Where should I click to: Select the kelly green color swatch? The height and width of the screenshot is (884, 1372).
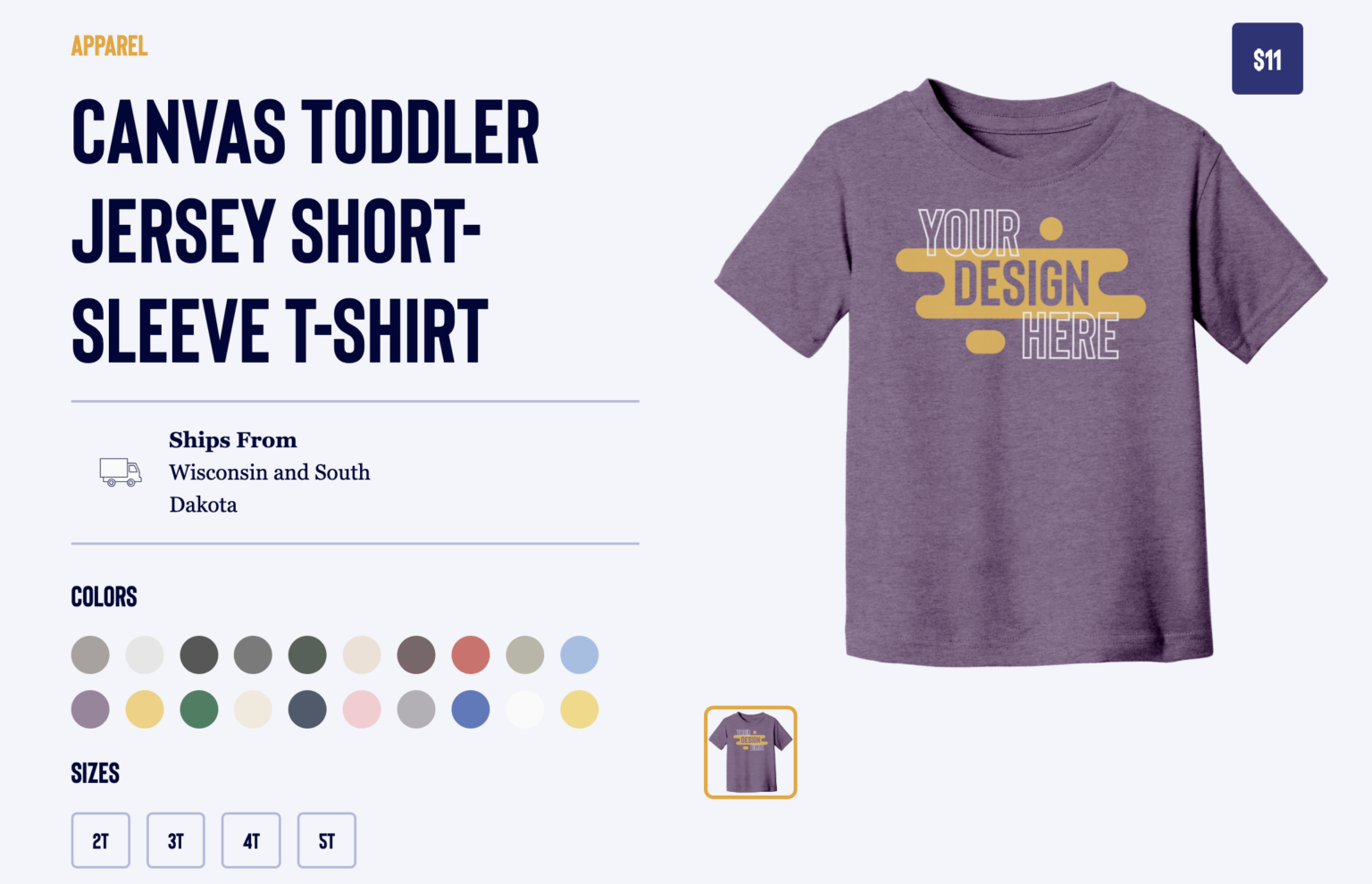(199, 709)
